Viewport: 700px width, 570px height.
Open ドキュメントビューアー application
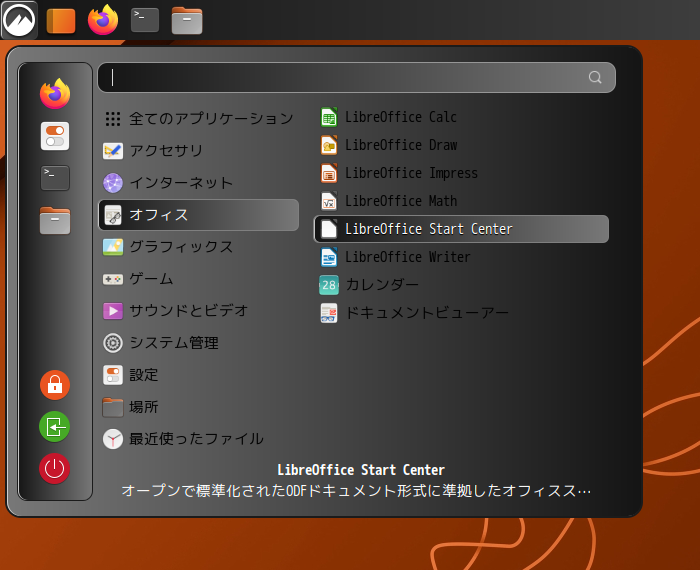(462, 313)
